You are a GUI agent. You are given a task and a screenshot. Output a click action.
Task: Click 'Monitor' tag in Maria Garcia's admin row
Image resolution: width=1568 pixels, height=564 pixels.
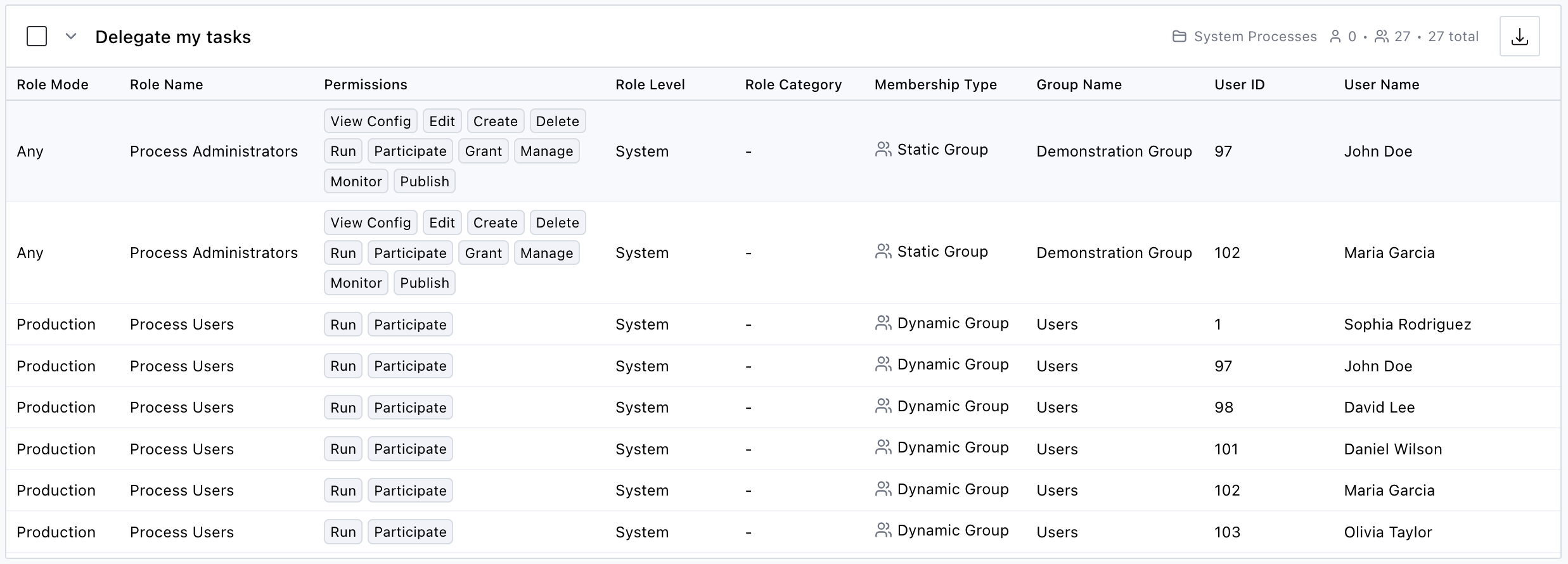point(356,283)
